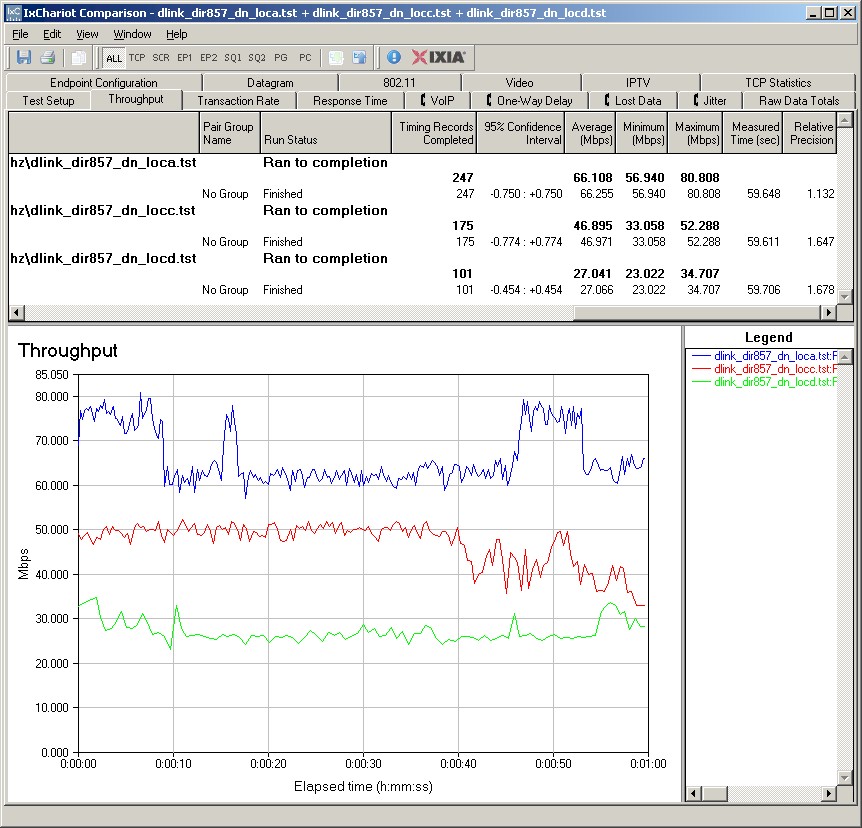862x828 pixels.
Task: Click the results table scroll up arrow
Action: pos(845,119)
